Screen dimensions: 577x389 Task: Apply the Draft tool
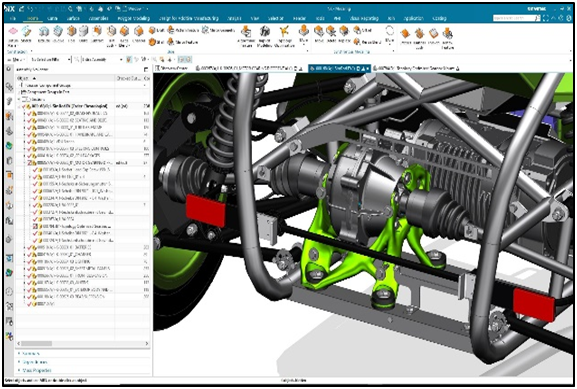156,30
